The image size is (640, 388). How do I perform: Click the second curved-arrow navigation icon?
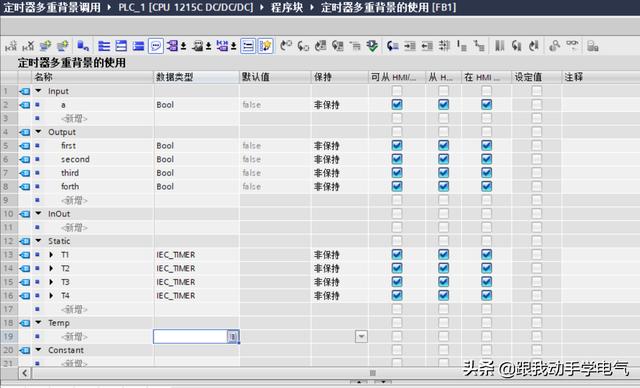[x=303, y=46]
